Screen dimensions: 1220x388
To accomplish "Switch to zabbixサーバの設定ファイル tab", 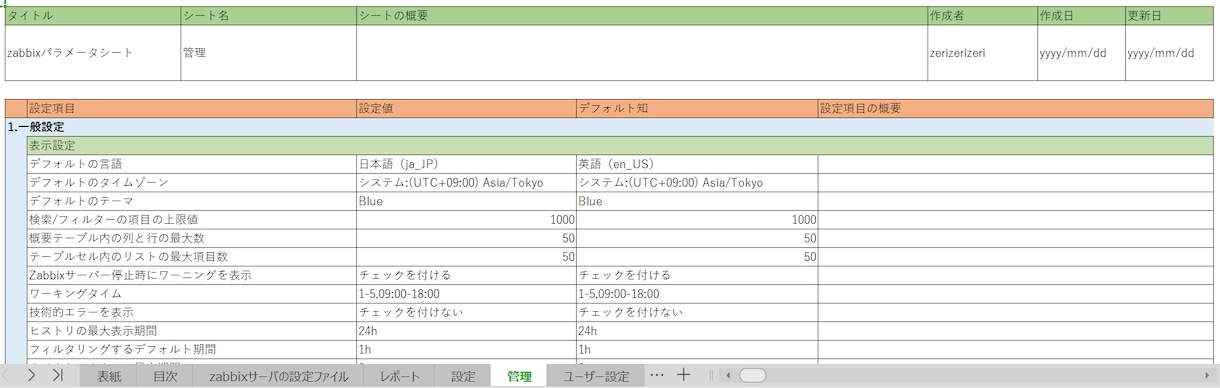I will coord(278,376).
